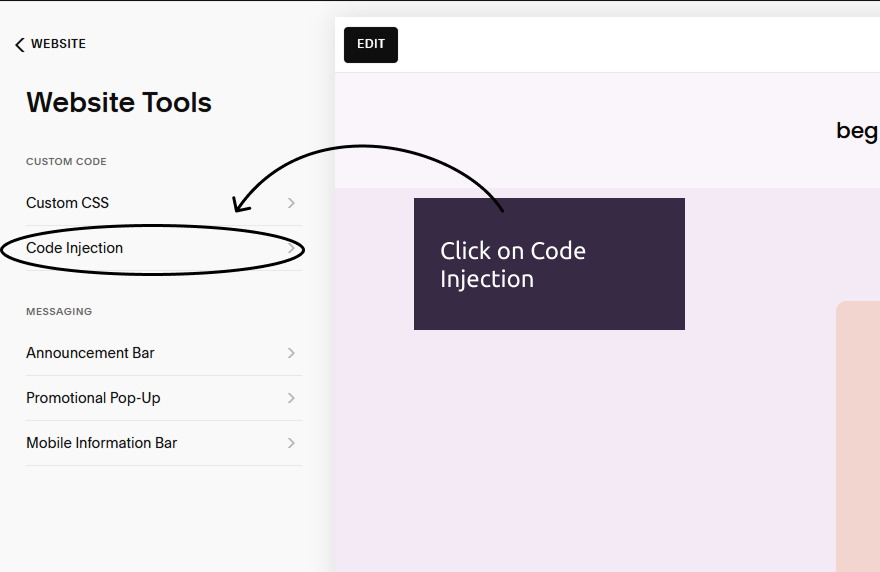880x572 pixels.
Task: Expand the Mobile Information Bar chevron
Action: [291, 443]
